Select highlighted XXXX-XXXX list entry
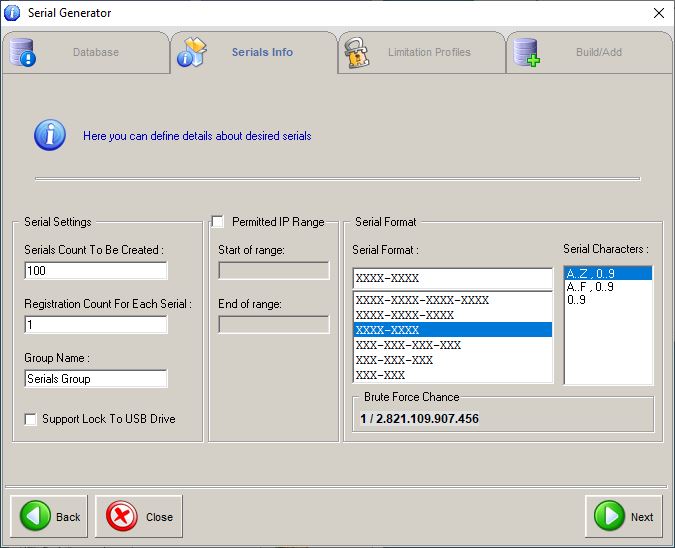 tap(452, 330)
